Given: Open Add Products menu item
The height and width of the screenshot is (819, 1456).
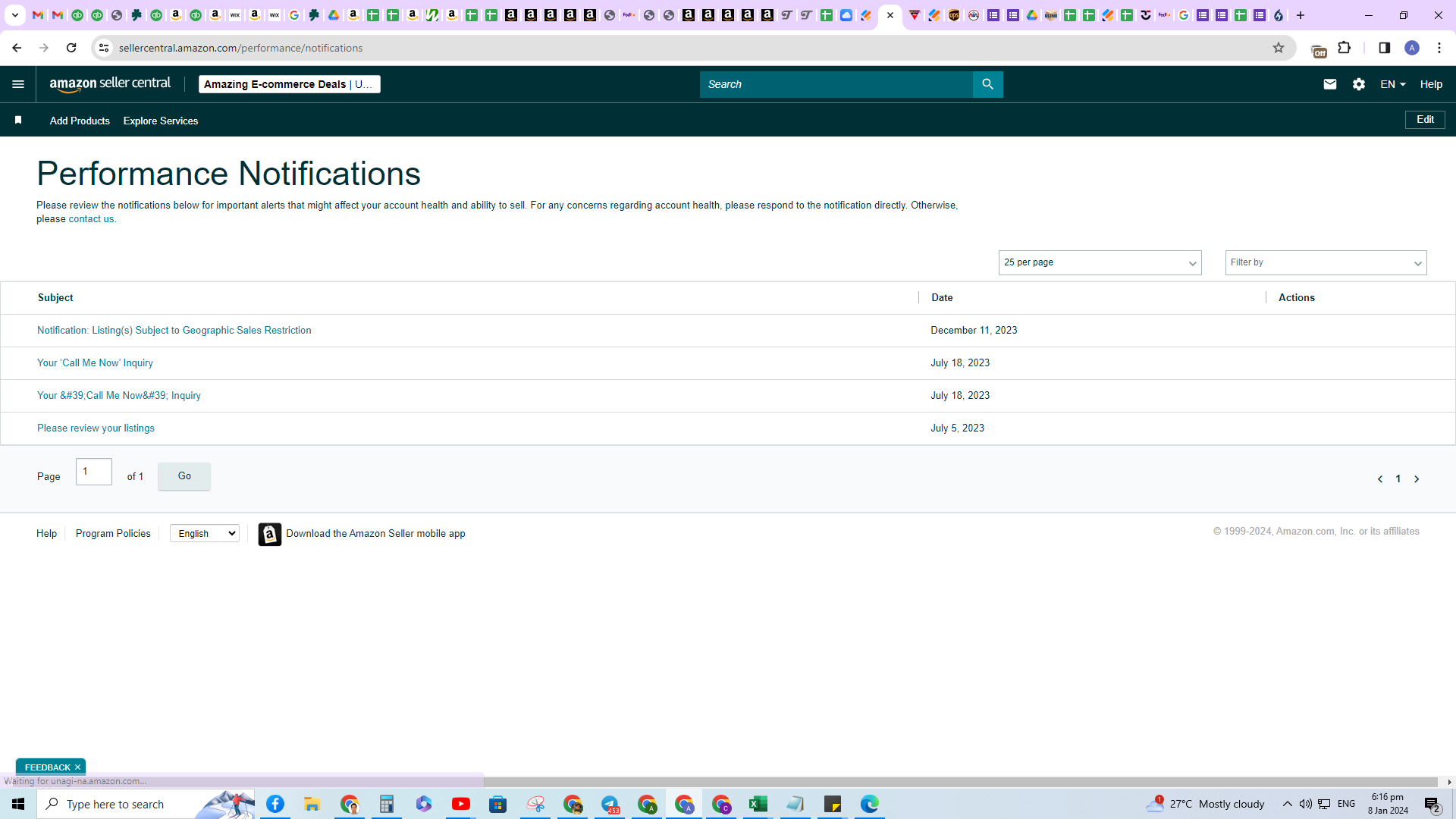Looking at the screenshot, I should [x=80, y=121].
